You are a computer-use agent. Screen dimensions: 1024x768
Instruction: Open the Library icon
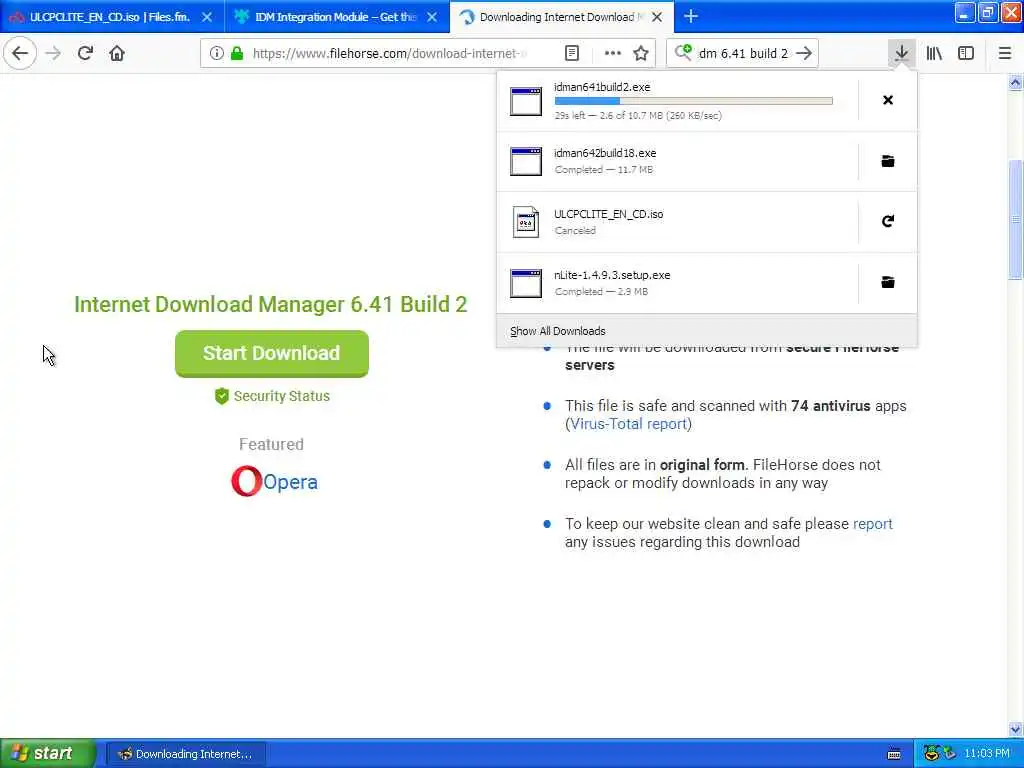pyautogui.click(x=934, y=54)
